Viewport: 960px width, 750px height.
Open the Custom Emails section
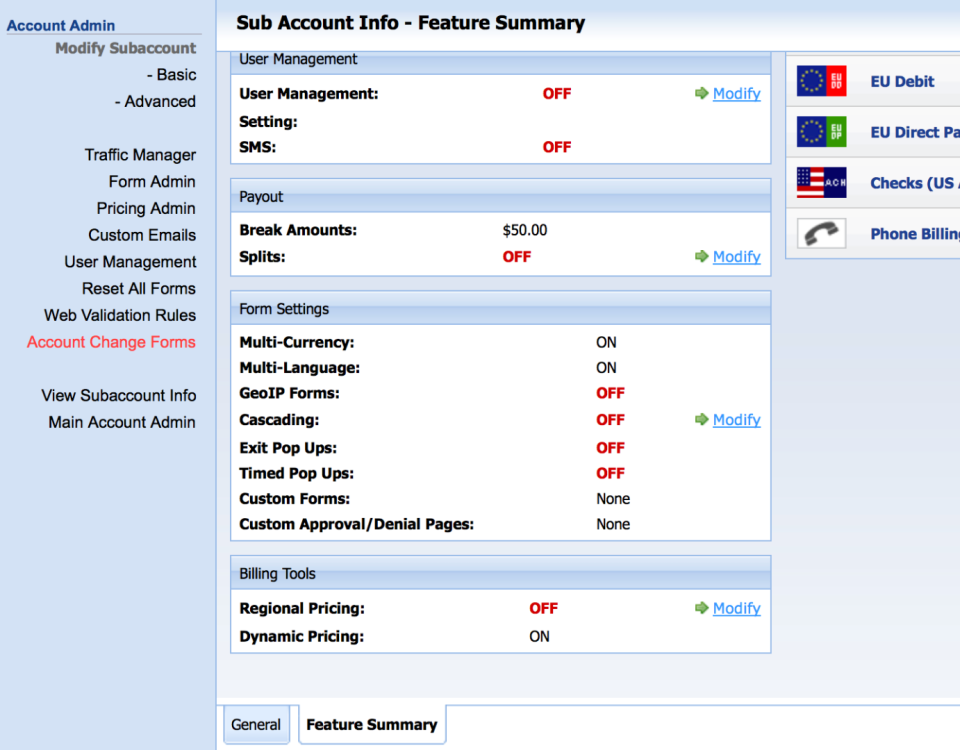(x=143, y=235)
